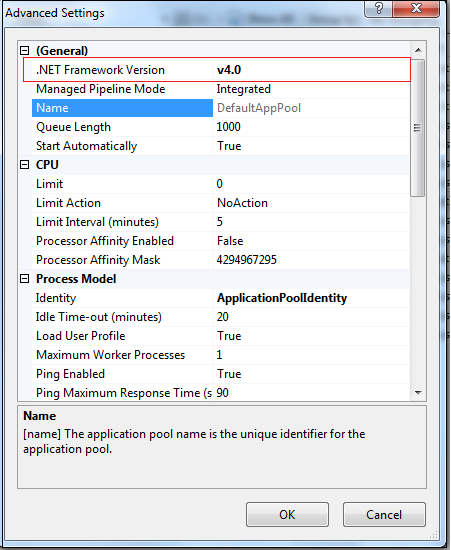Click the (General) section header label
The width and height of the screenshot is (451, 550).
click(62, 51)
